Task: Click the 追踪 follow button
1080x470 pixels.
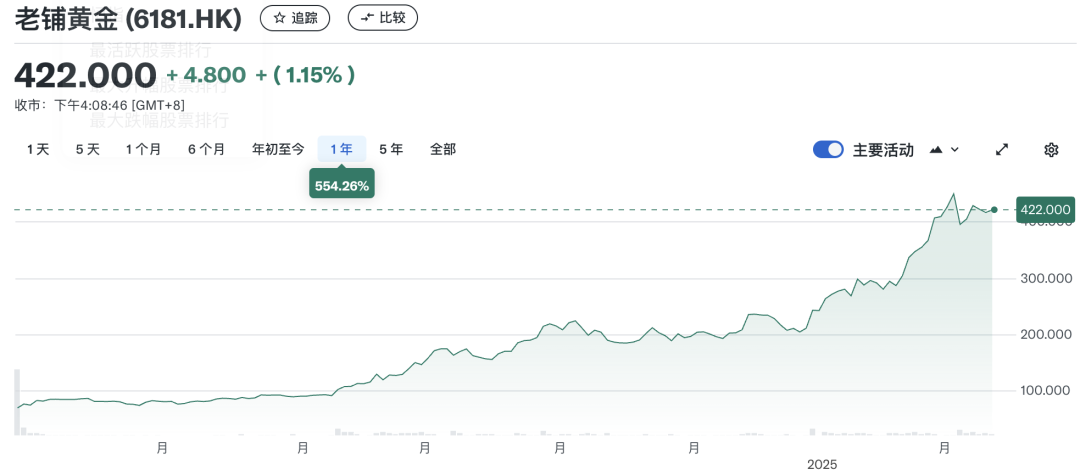Action: [x=295, y=19]
